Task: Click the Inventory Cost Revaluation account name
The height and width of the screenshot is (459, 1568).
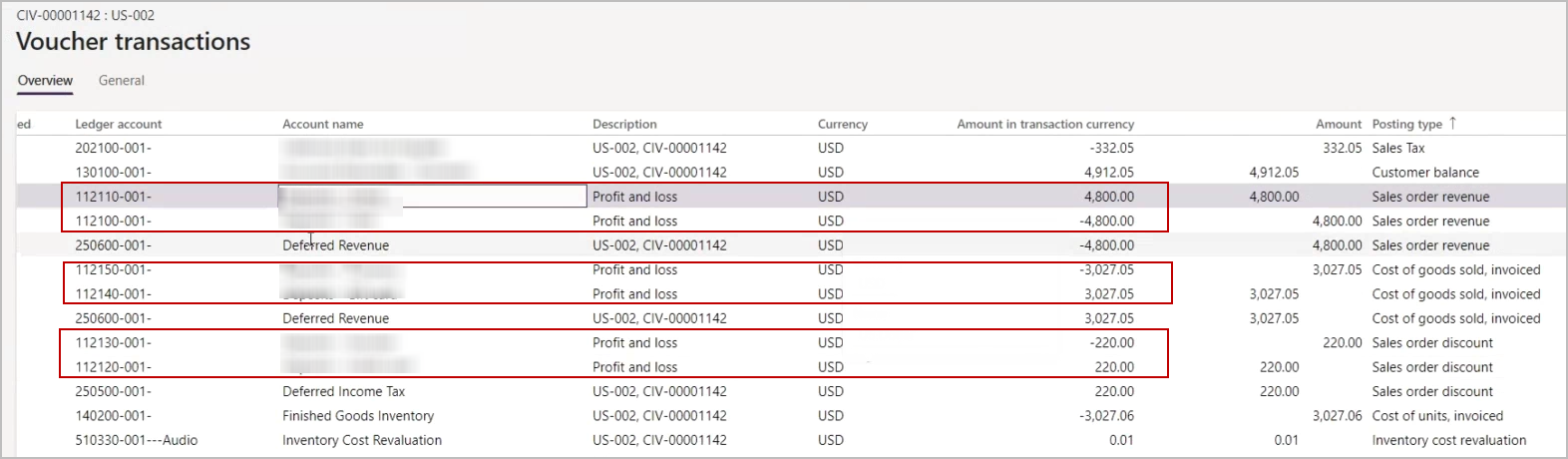Action: click(x=361, y=440)
